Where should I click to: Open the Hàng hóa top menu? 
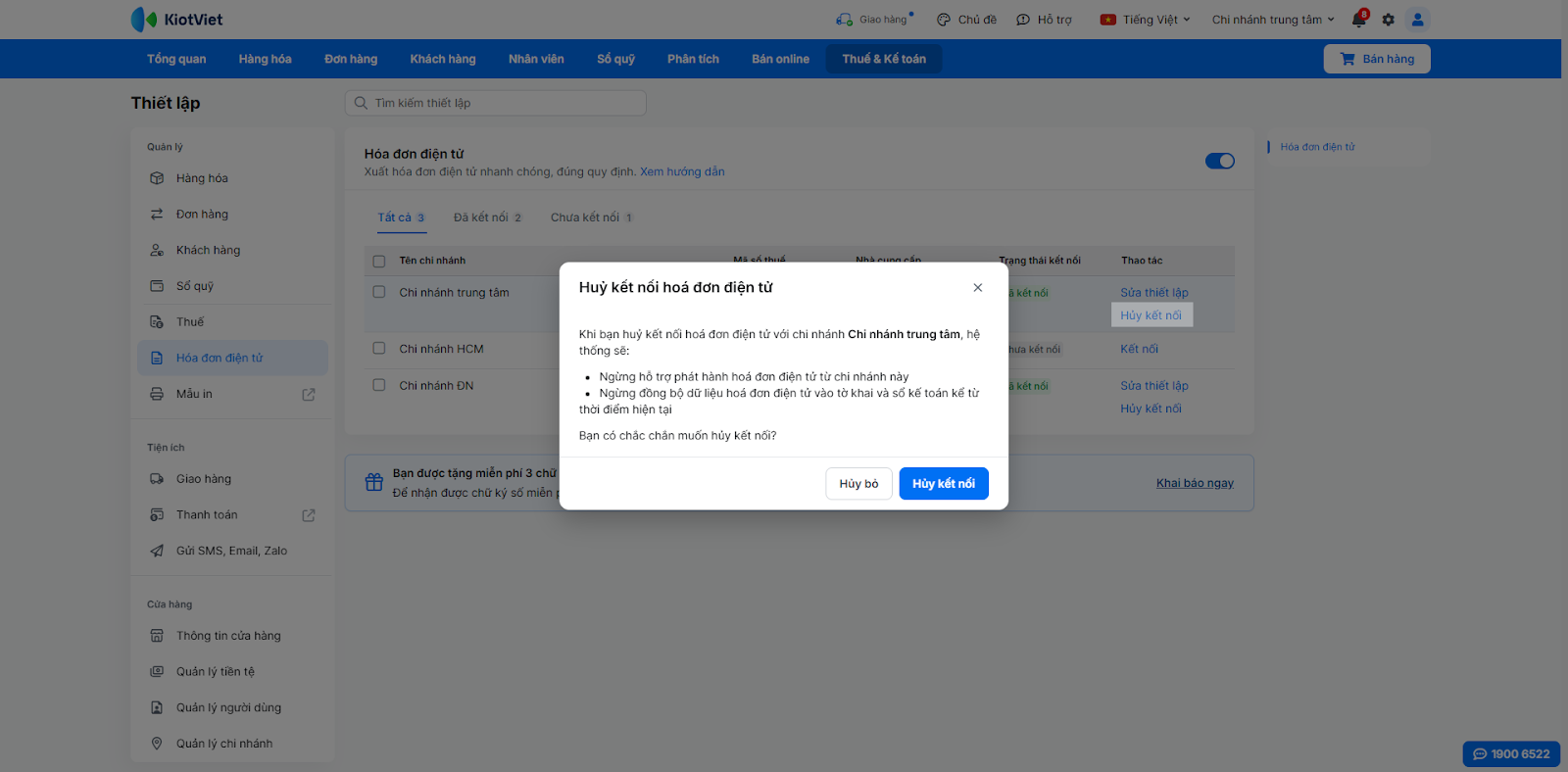pyautogui.click(x=266, y=59)
